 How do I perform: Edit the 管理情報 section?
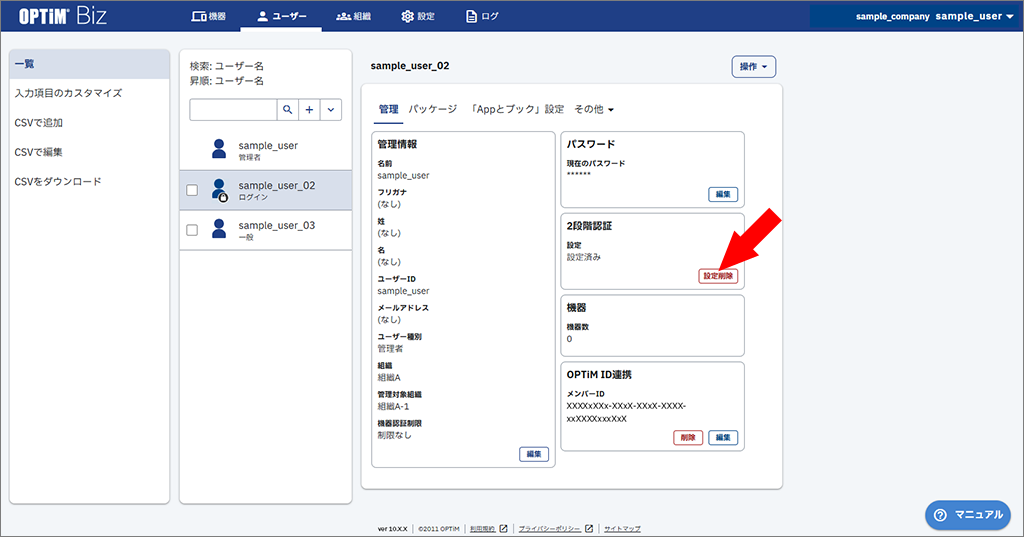point(534,454)
